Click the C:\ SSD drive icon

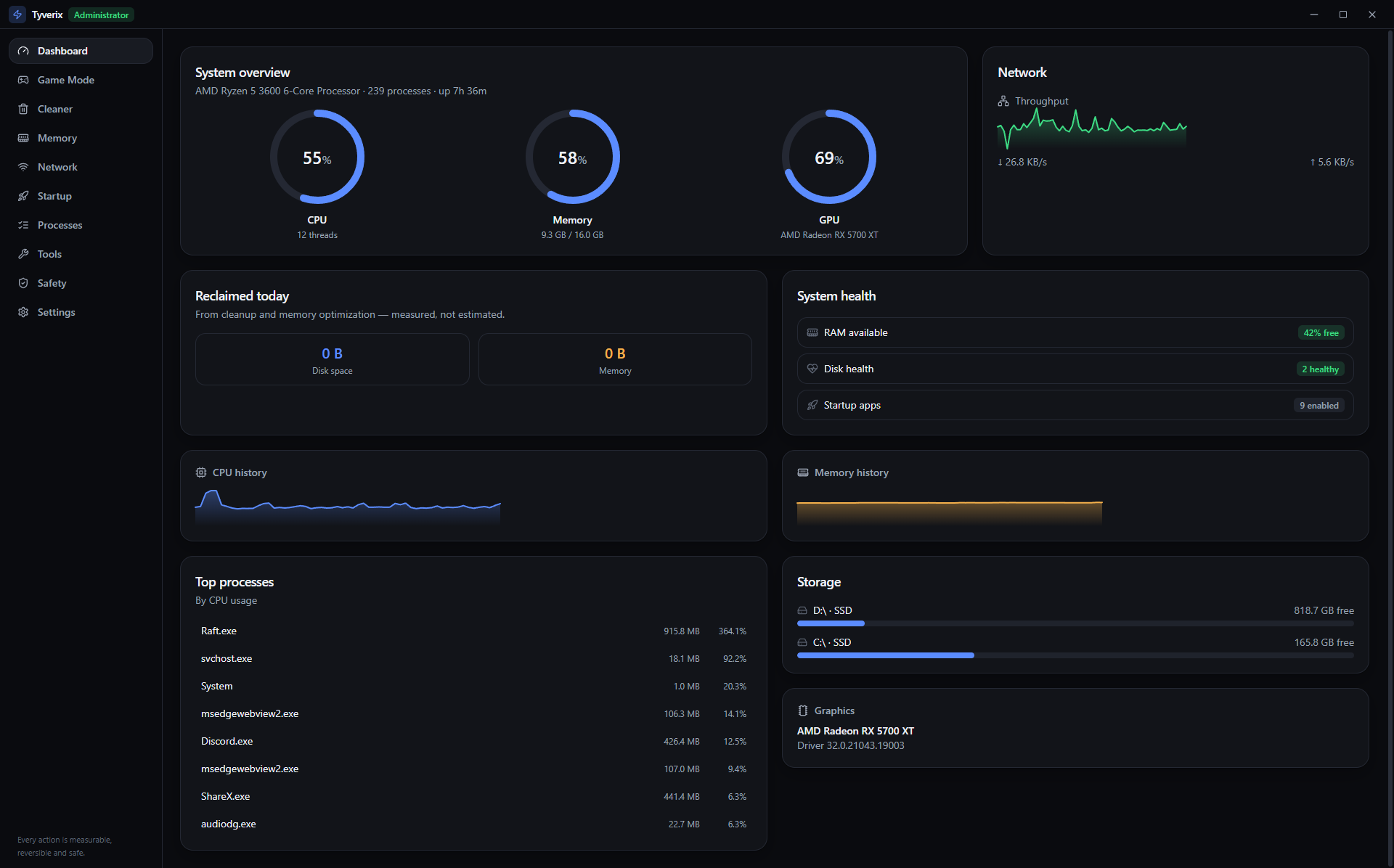pos(802,642)
